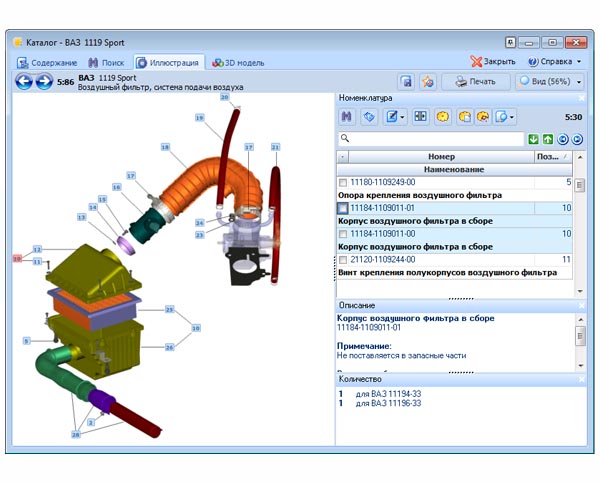Click the yellow gear with document icon

465,117
